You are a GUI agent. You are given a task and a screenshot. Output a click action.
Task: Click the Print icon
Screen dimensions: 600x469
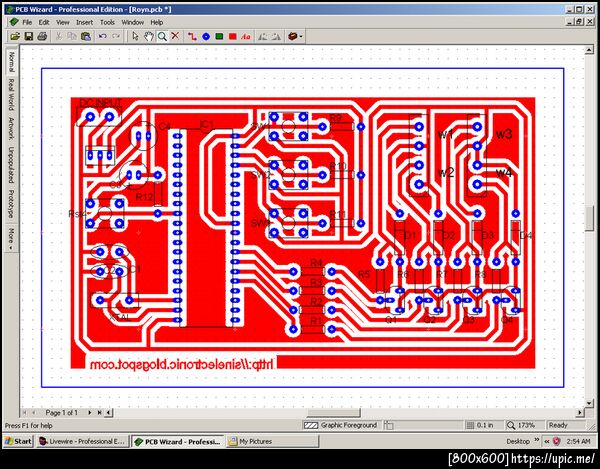[x=42, y=36]
